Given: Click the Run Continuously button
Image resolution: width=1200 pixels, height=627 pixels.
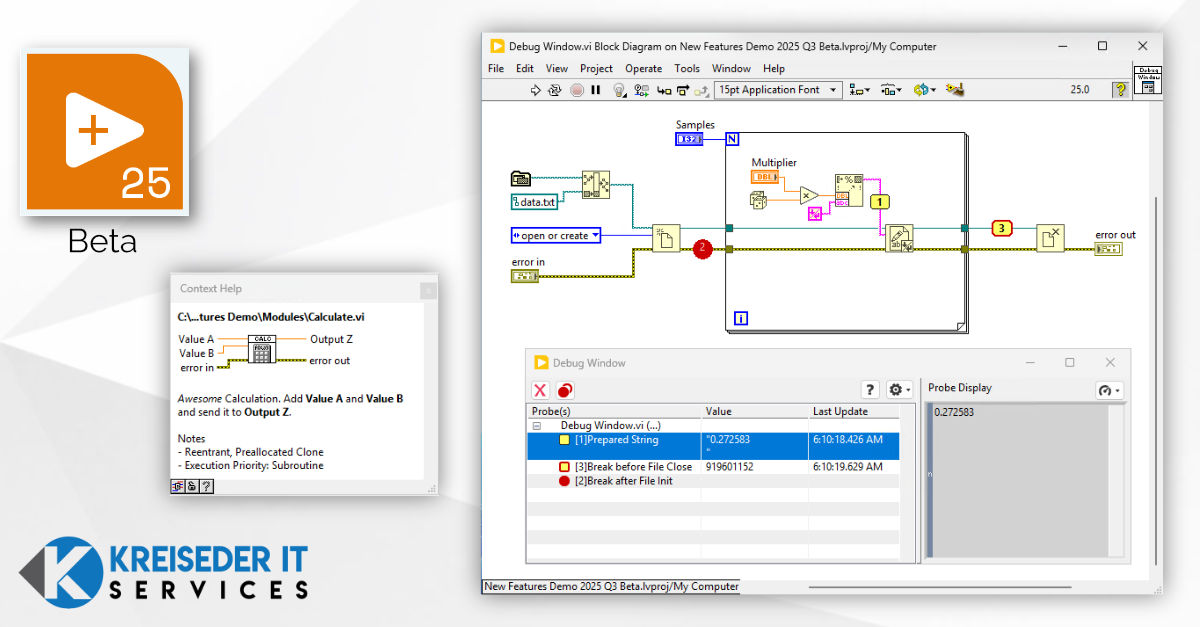Looking at the screenshot, I should coord(555,90).
